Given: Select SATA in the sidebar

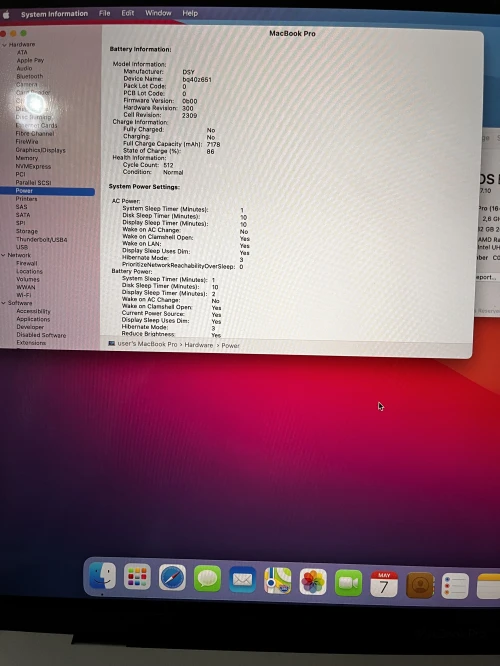Looking at the screenshot, I should (23, 215).
